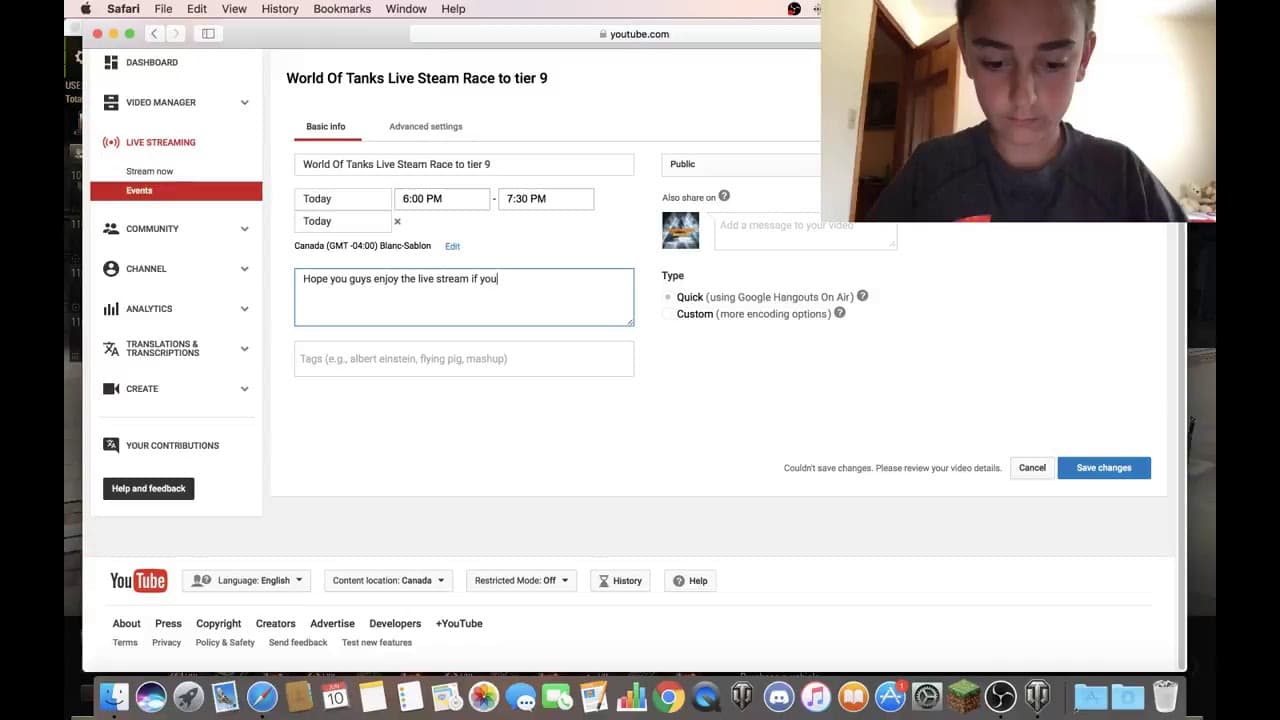This screenshot has width=1280, height=720.
Task: Click the Save changes button
Action: (x=1104, y=468)
